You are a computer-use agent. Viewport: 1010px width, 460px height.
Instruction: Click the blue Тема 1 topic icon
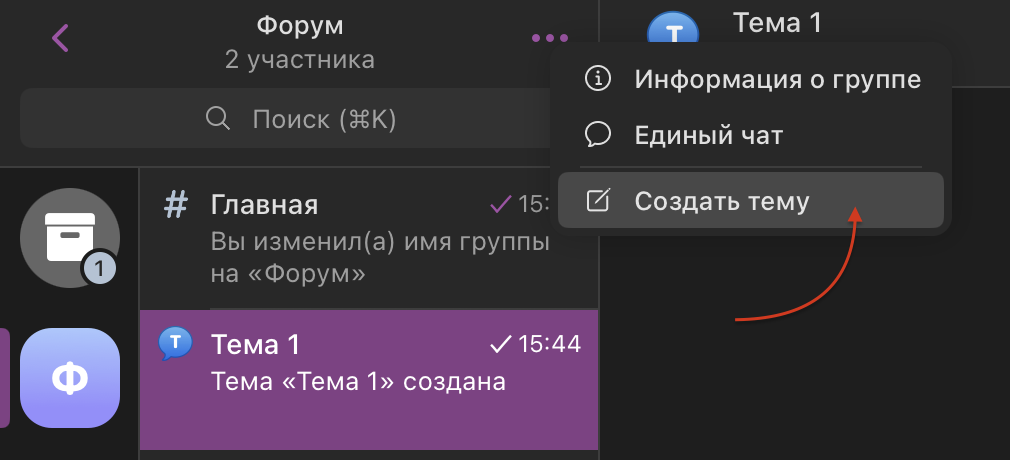tap(176, 343)
